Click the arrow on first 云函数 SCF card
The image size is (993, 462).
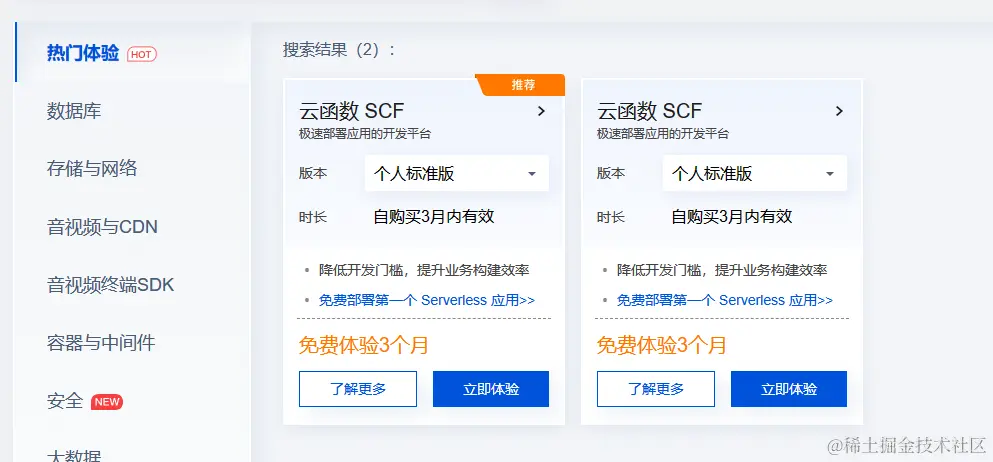[541, 111]
